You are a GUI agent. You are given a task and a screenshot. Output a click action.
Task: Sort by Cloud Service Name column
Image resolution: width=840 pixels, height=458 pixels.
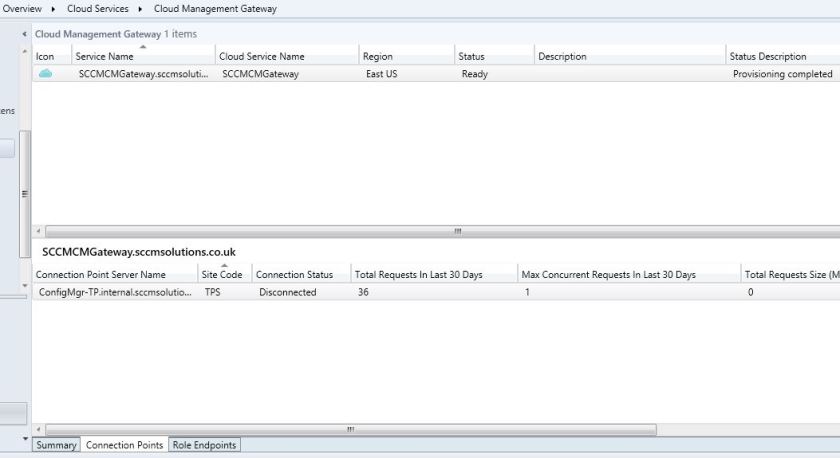(287, 56)
